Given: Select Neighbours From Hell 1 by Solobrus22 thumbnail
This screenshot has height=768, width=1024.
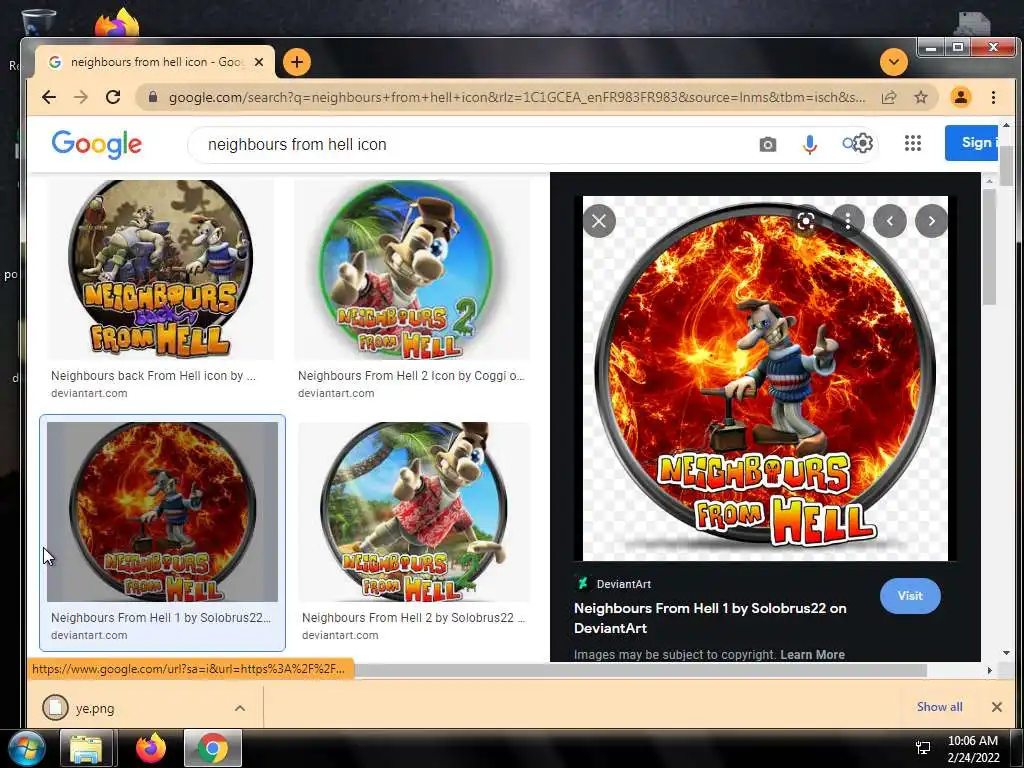Looking at the screenshot, I should (162, 511).
